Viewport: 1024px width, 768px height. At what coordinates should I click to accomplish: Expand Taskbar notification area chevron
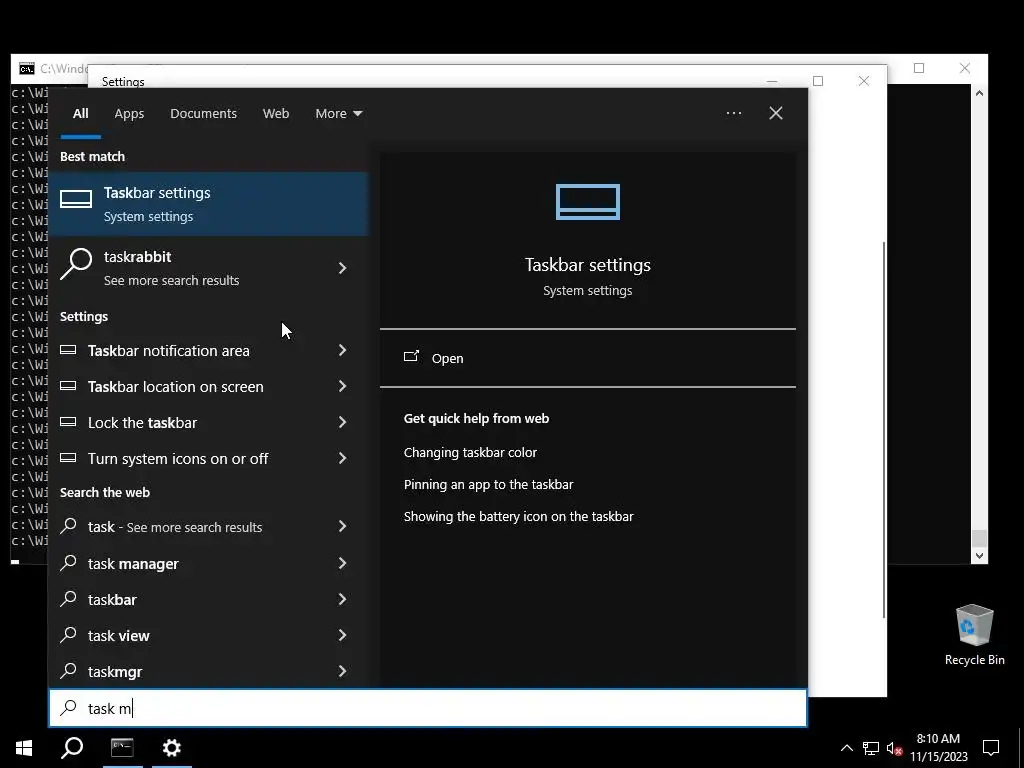tap(342, 351)
